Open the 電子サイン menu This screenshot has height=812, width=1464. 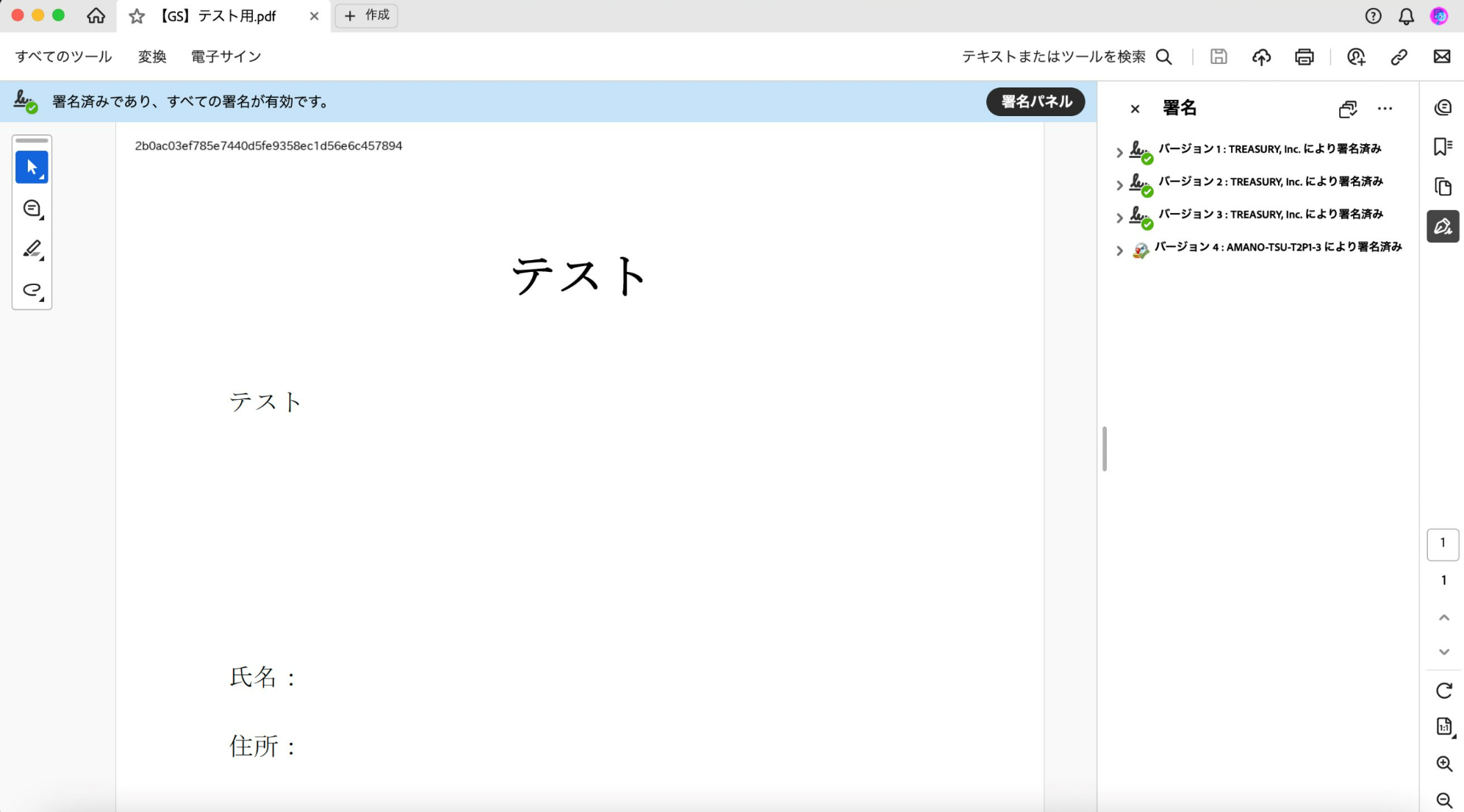225,57
